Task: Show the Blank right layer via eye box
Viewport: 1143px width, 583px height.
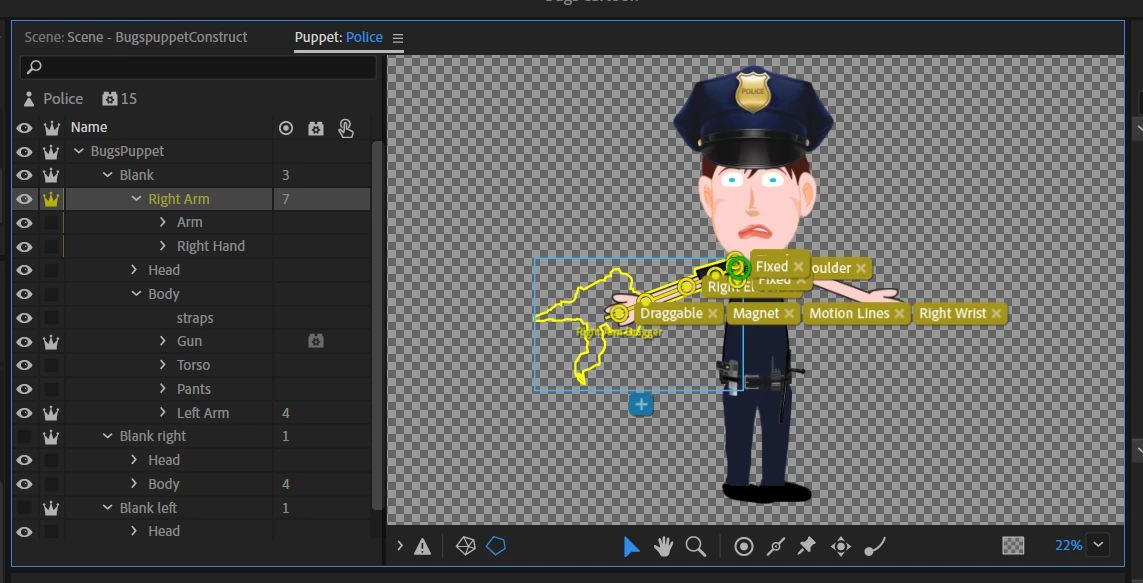Action: (x=24, y=437)
